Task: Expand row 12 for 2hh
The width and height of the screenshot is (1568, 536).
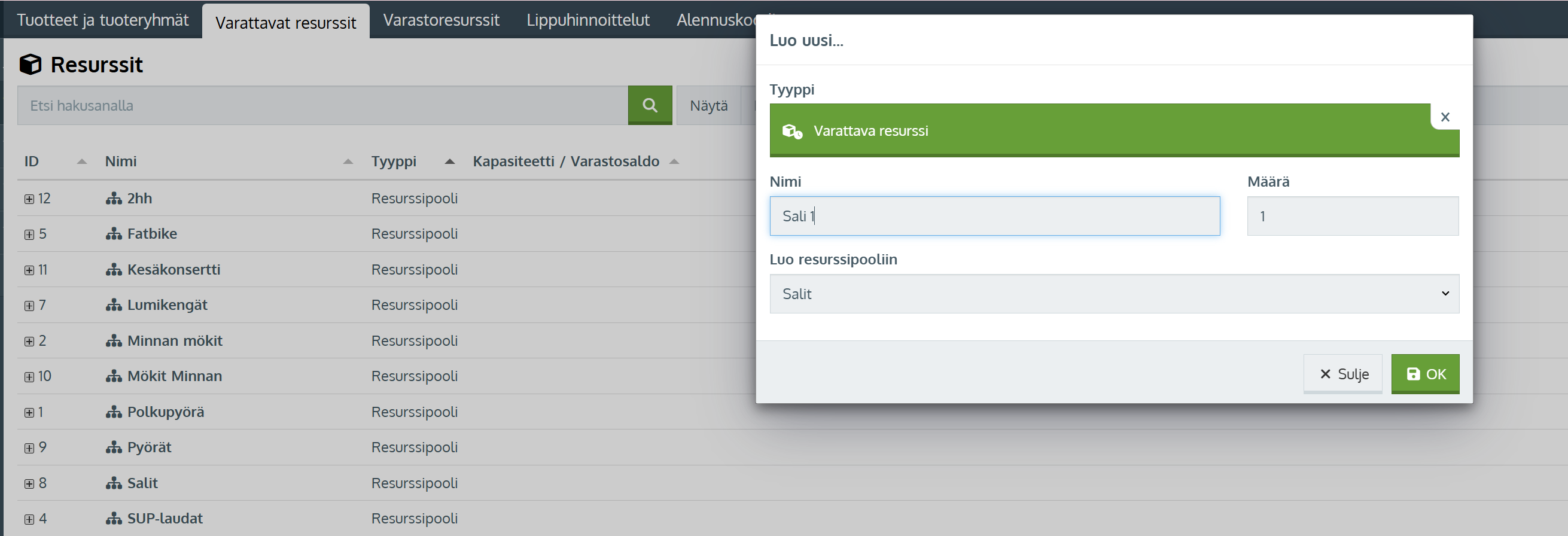Action: click(29, 199)
